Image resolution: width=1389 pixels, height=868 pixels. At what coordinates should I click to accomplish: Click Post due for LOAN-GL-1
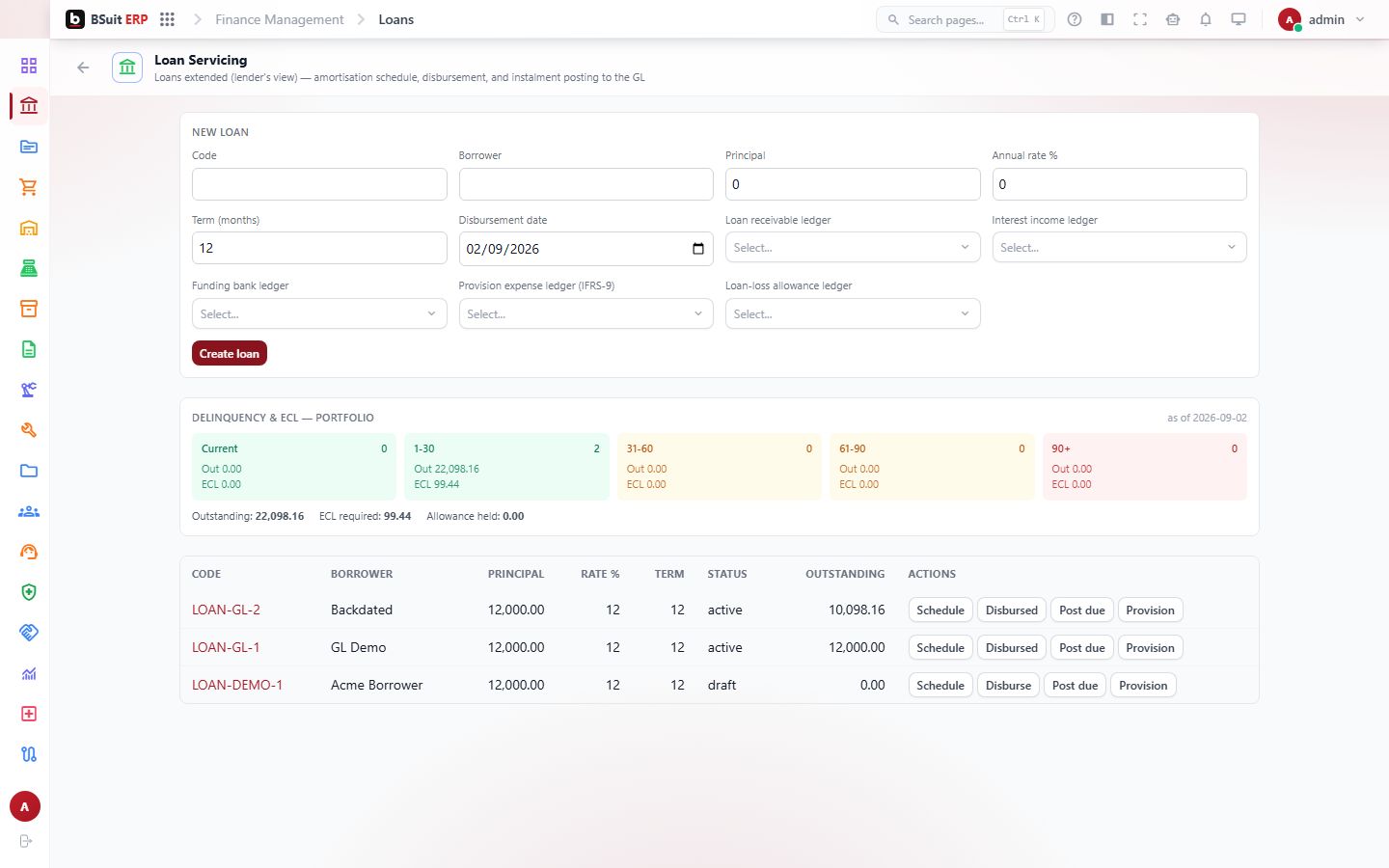(1082, 648)
